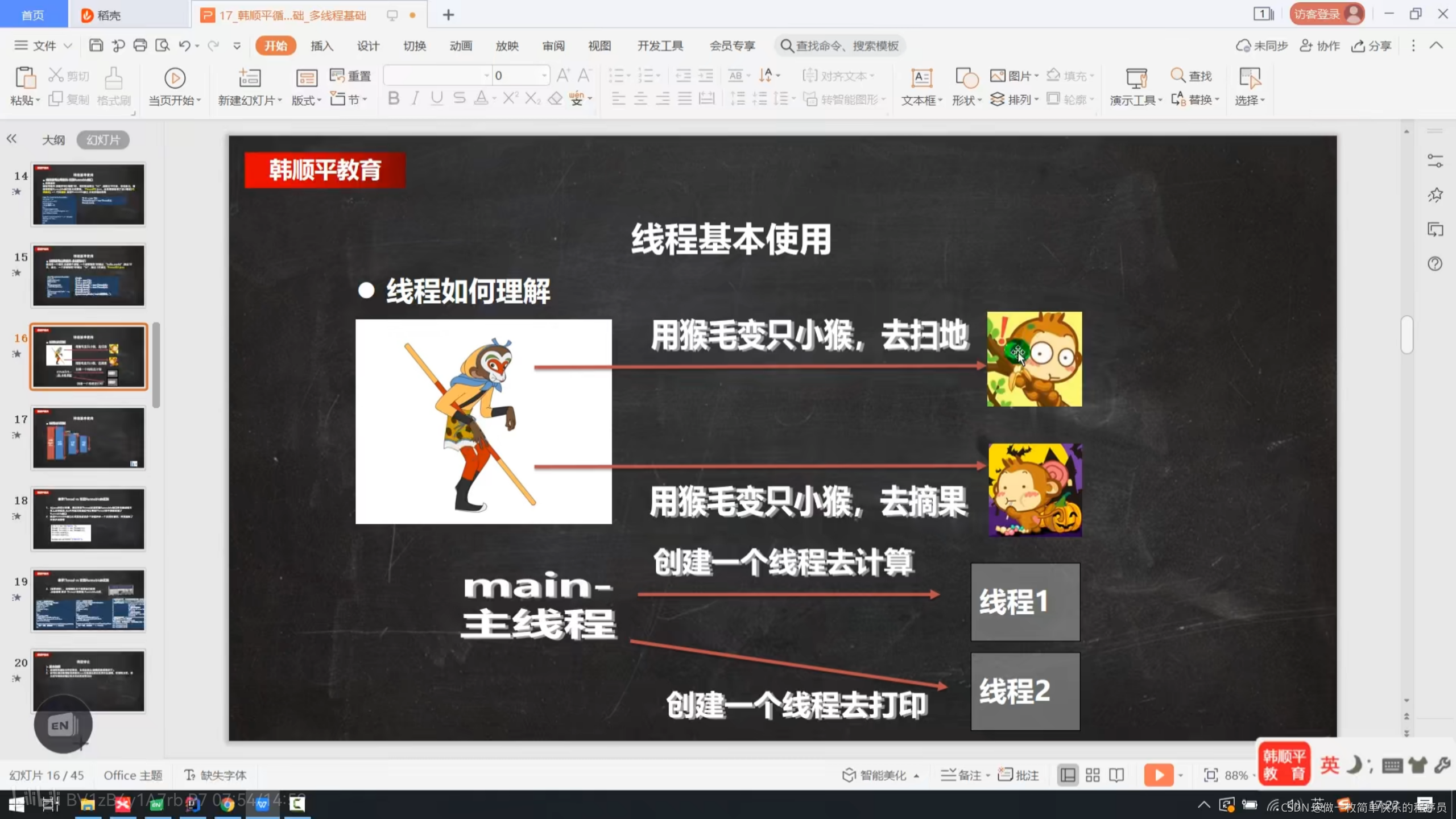Switch to normal editing view

[x=1068, y=775]
